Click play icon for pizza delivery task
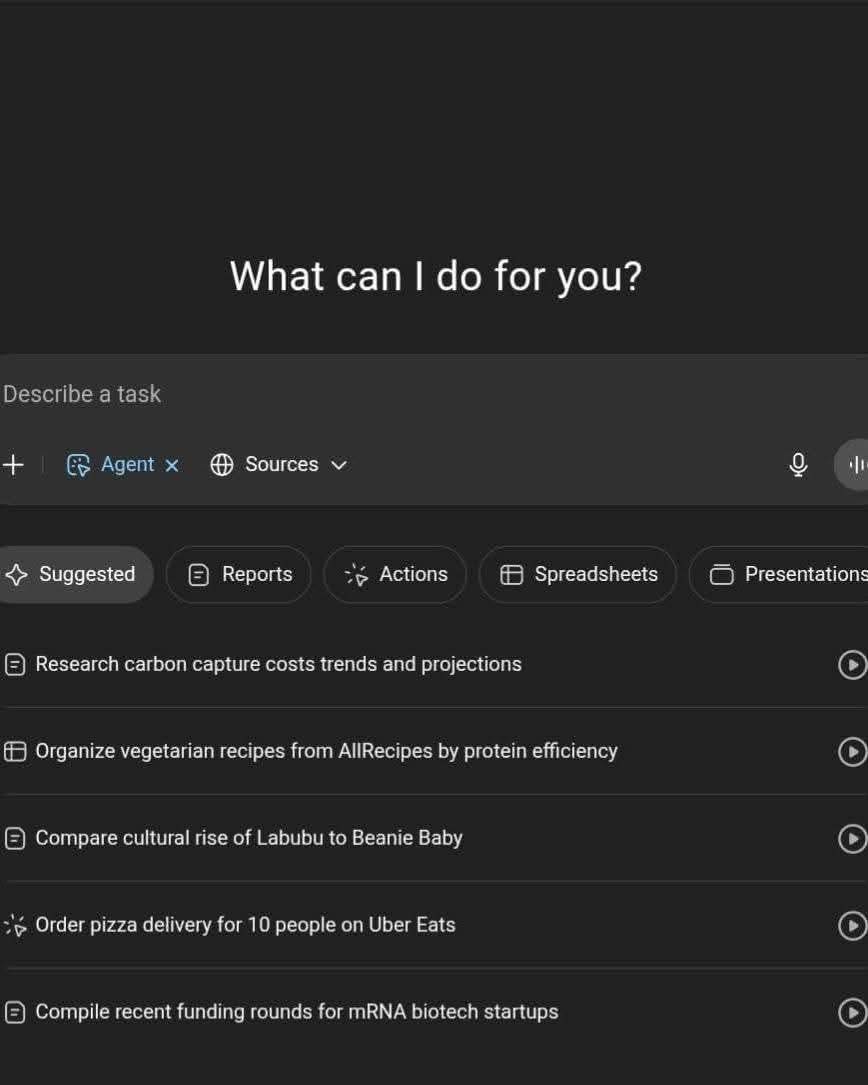868x1085 pixels. coord(852,925)
